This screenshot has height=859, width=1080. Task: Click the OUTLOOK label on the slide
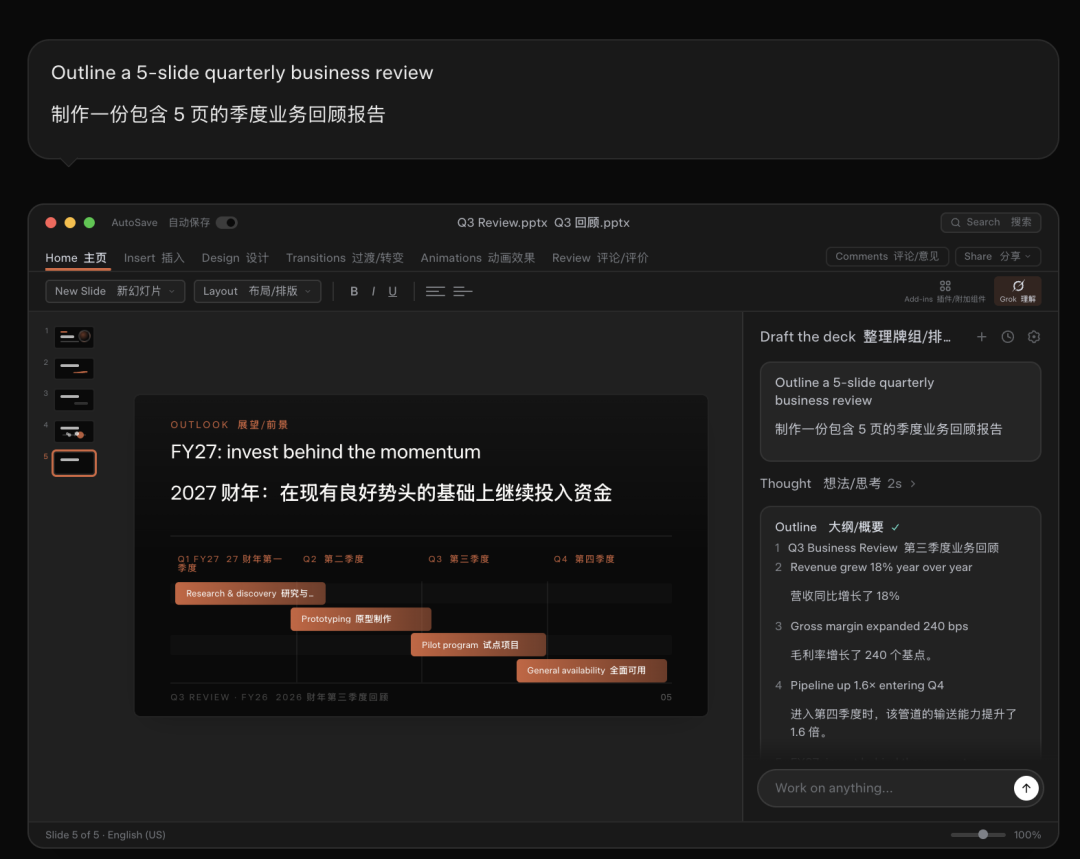(200, 425)
